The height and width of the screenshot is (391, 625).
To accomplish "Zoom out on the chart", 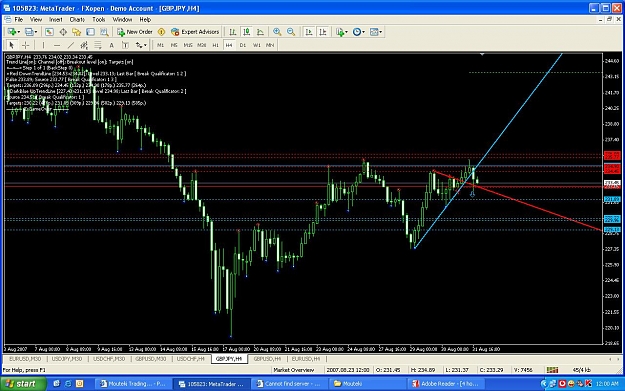I will pos(291,32).
